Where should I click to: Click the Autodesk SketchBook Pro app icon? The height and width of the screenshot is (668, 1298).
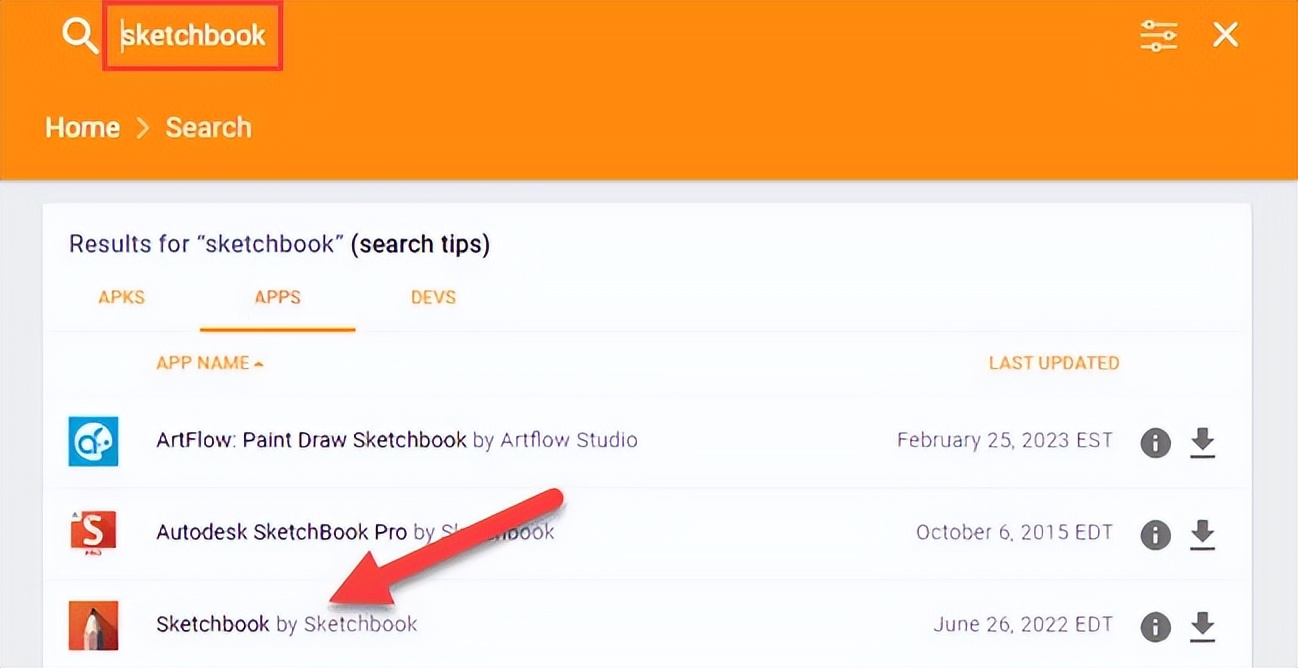pos(93,532)
